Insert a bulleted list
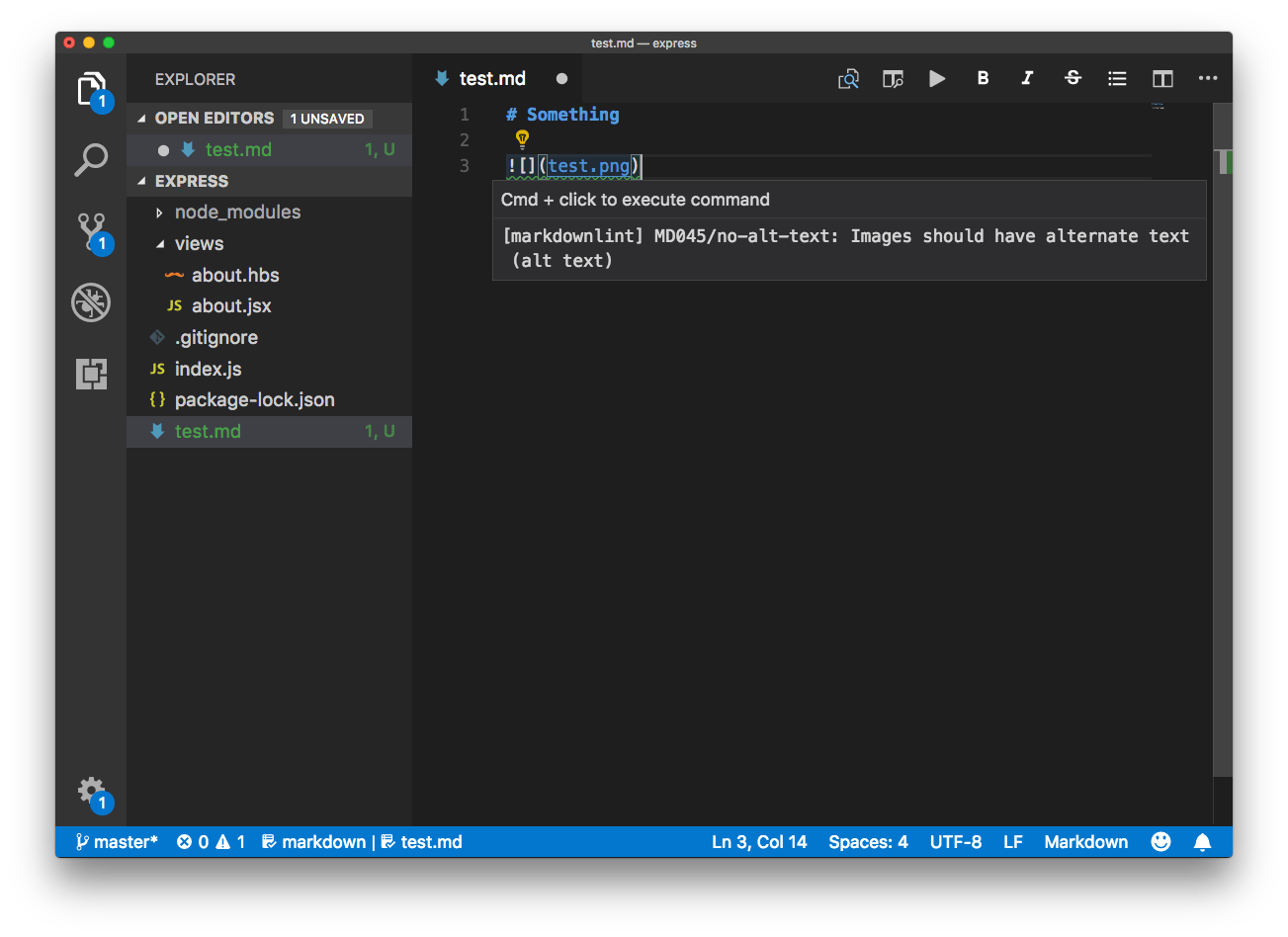 click(x=1117, y=78)
